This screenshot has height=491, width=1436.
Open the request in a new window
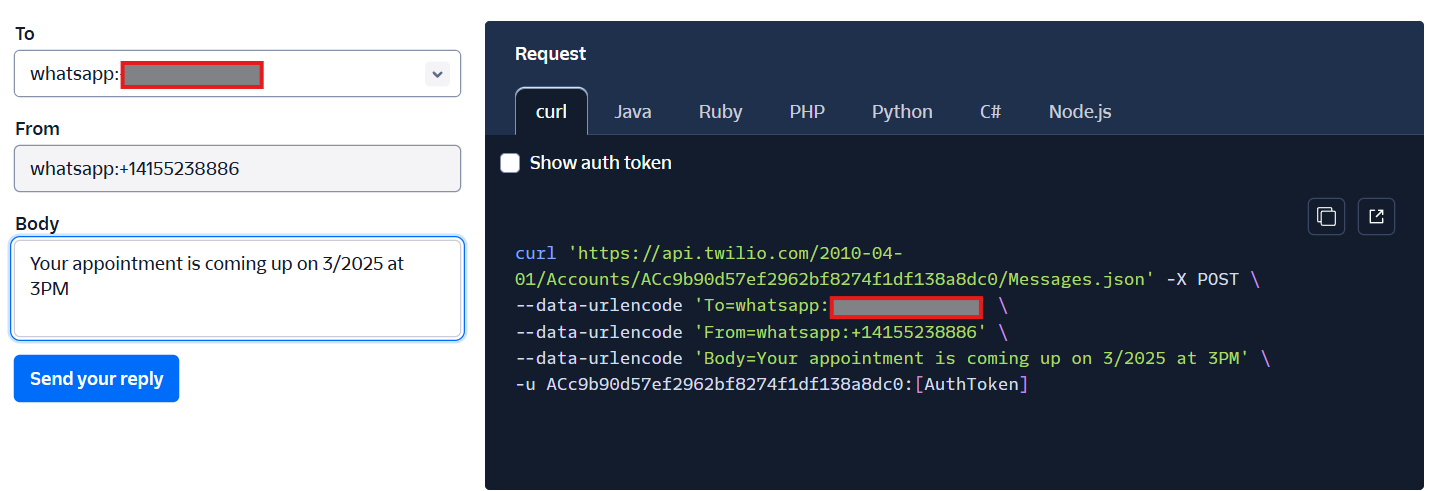pyautogui.click(x=1376, y=216)
